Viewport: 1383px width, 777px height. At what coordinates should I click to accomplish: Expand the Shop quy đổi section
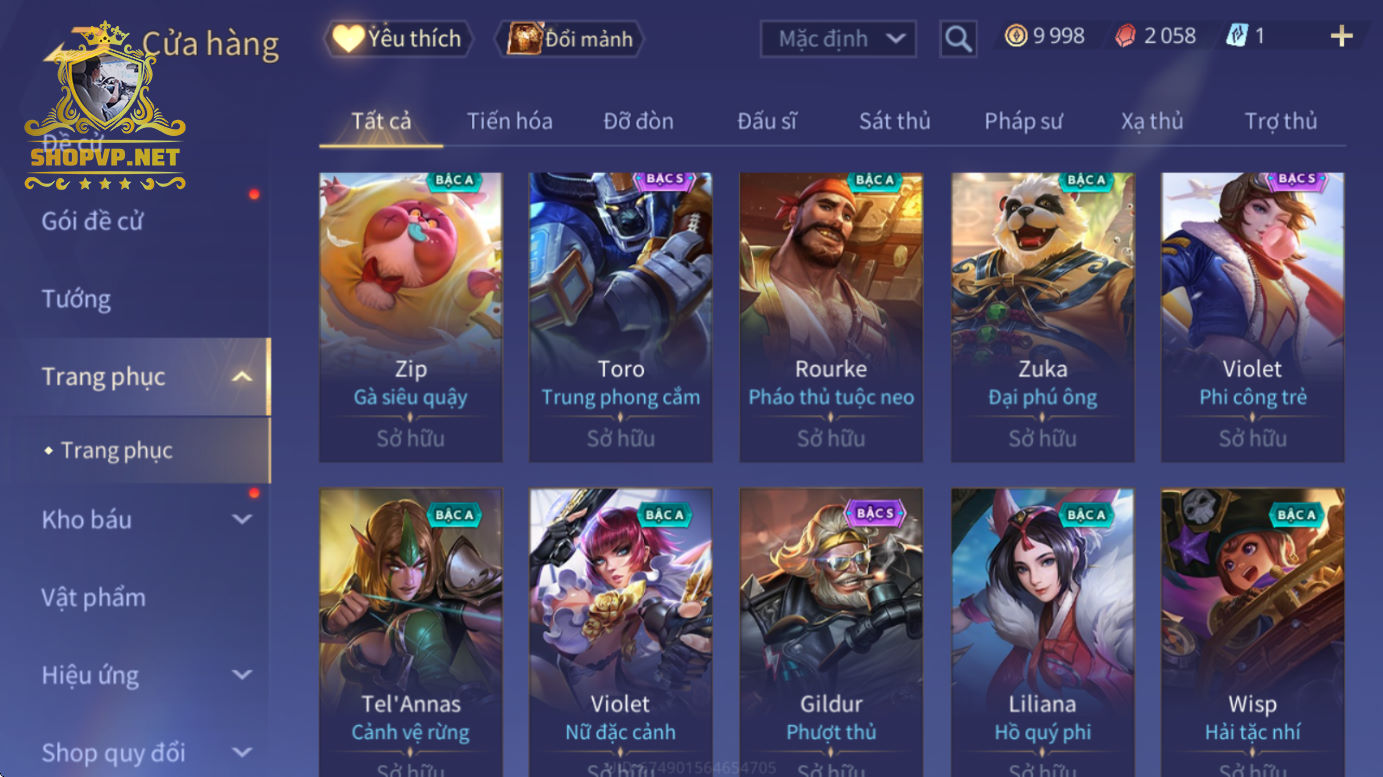click(242, 752)
